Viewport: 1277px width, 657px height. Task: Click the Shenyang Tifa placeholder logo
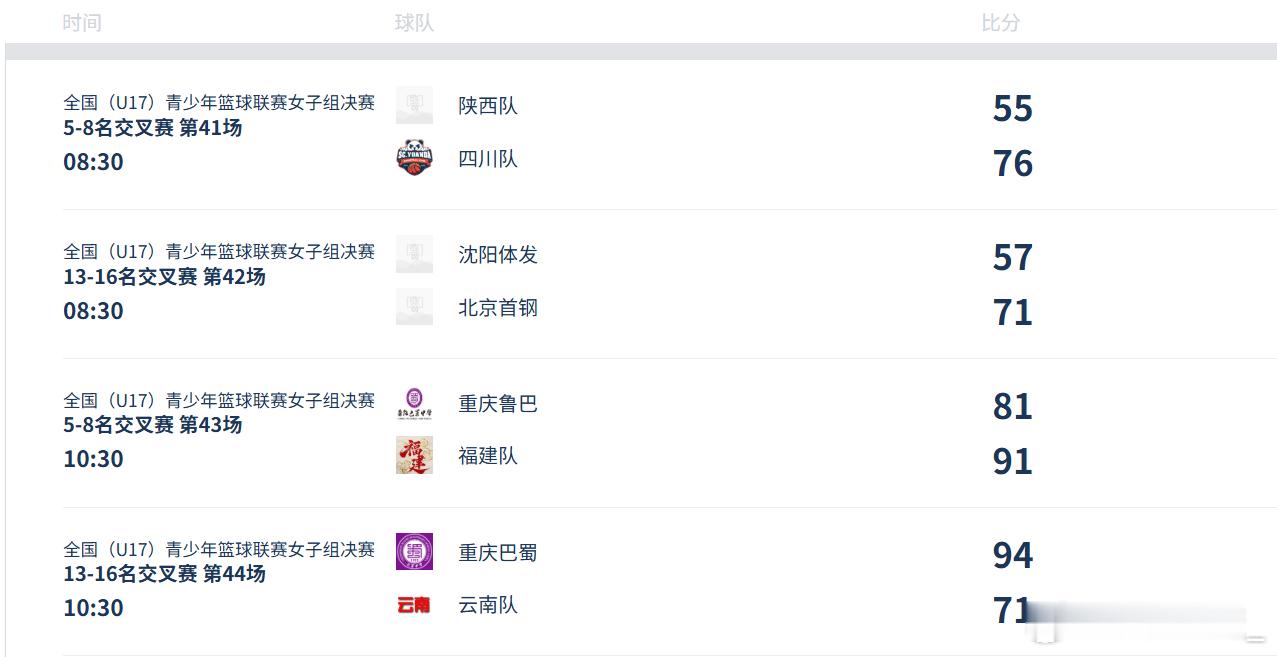[414, 254]
